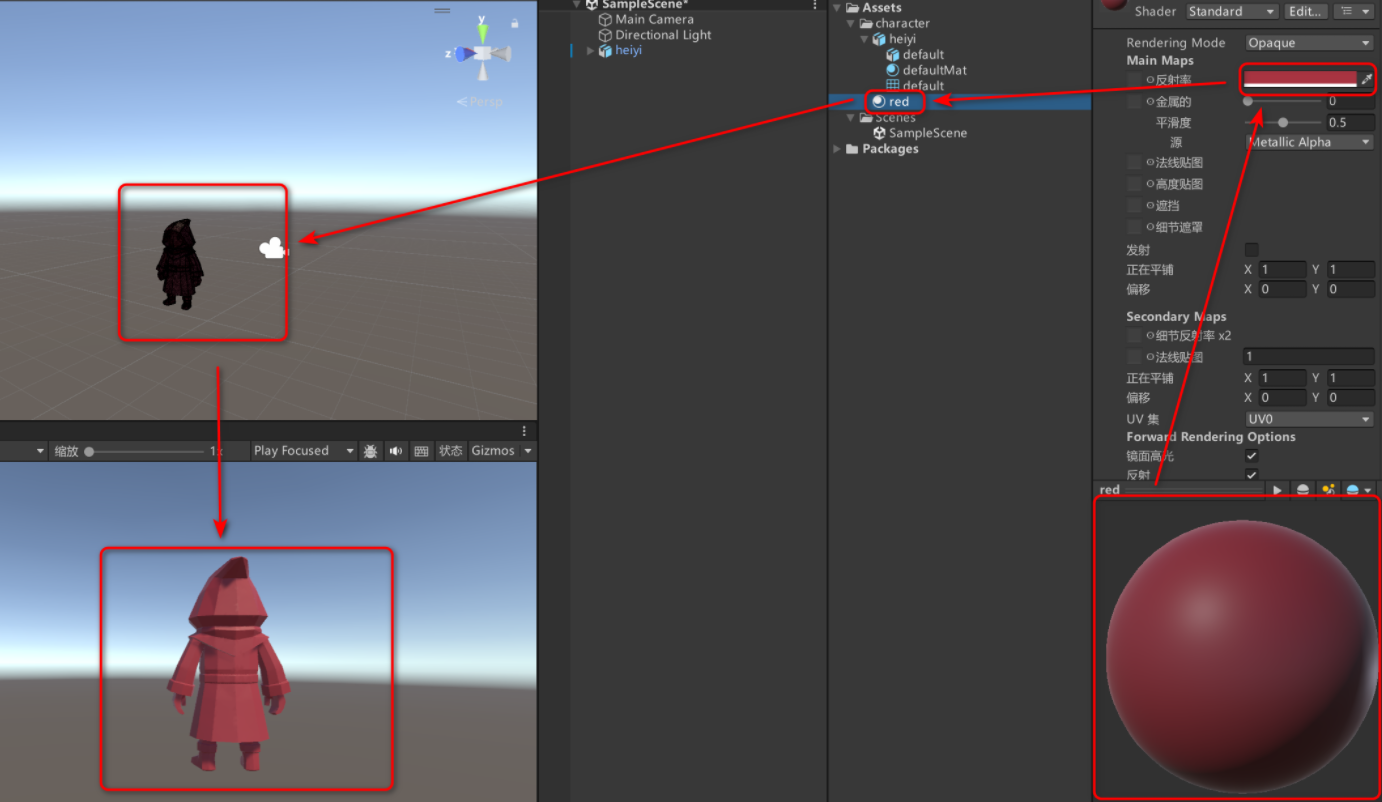Click the 细节反射率 x2 texture slot
1382x802 pixels.
[1134, 336]
